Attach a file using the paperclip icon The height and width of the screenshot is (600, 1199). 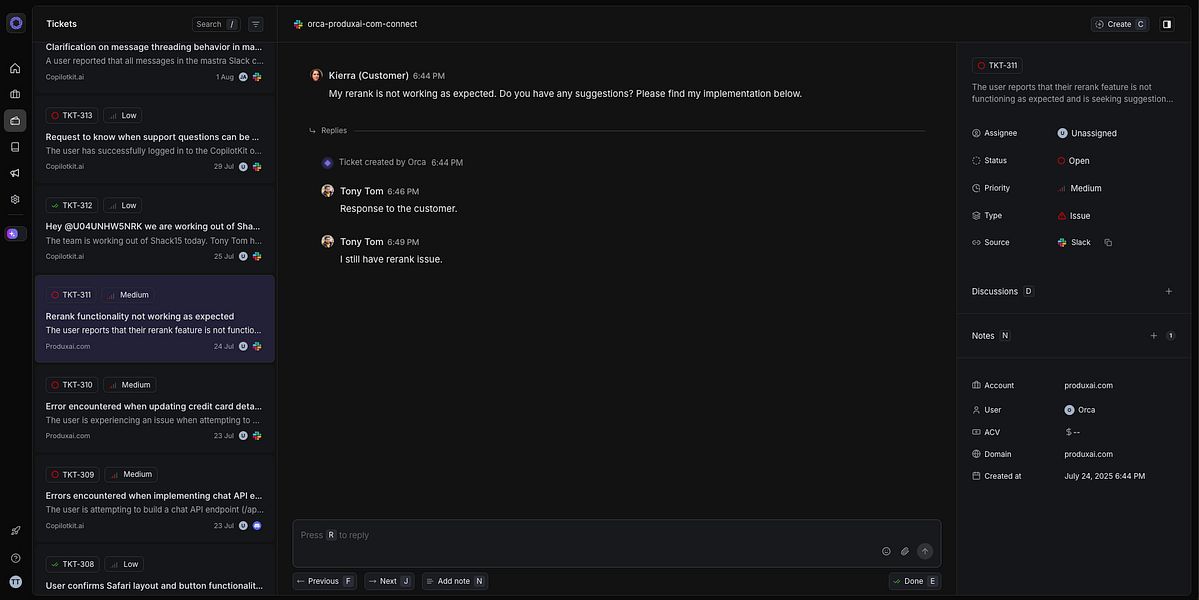tap(905, 550)
